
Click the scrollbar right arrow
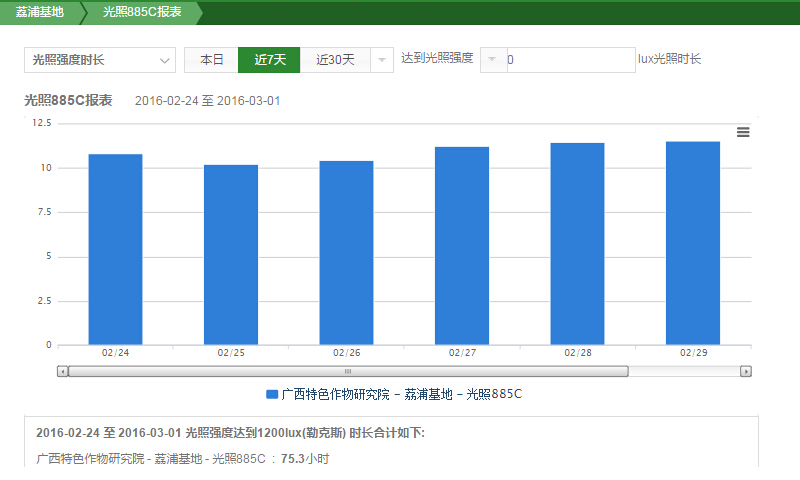(745, 371)
